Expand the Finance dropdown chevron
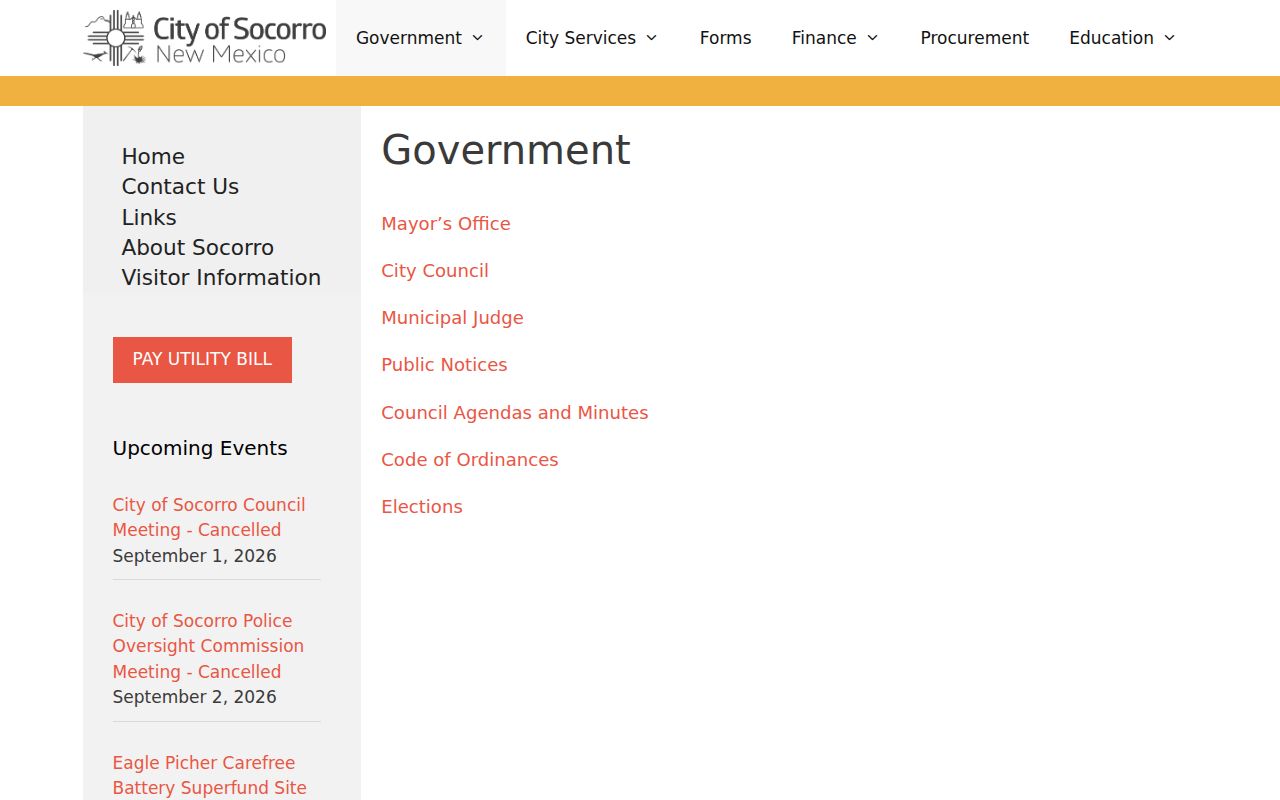This screenshot has width=1280, height=800. coord(873,38)
